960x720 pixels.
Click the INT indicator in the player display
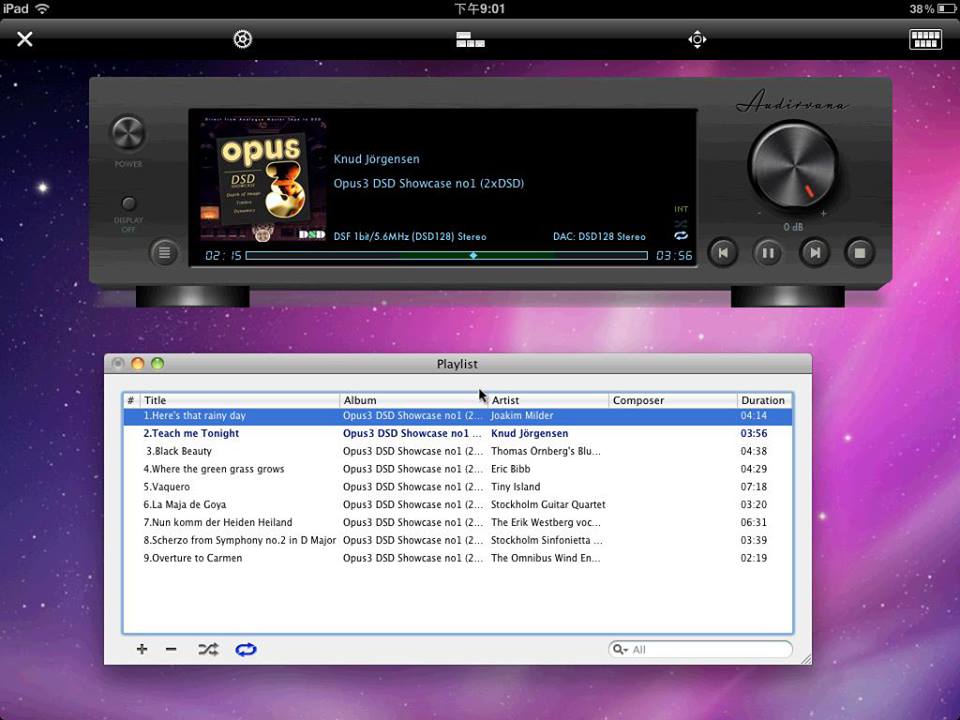[681, 209]
